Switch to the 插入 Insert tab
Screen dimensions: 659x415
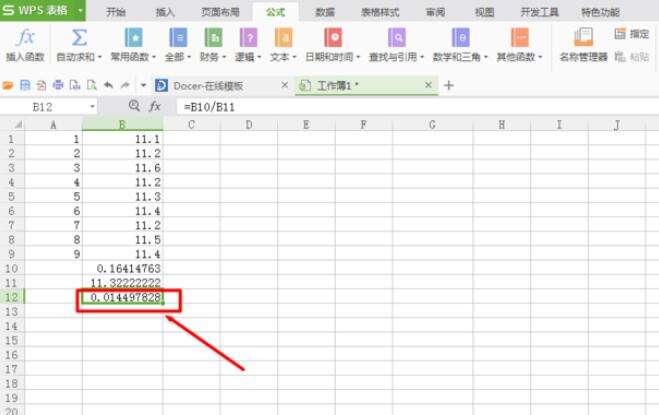click(x=165, y=12)
